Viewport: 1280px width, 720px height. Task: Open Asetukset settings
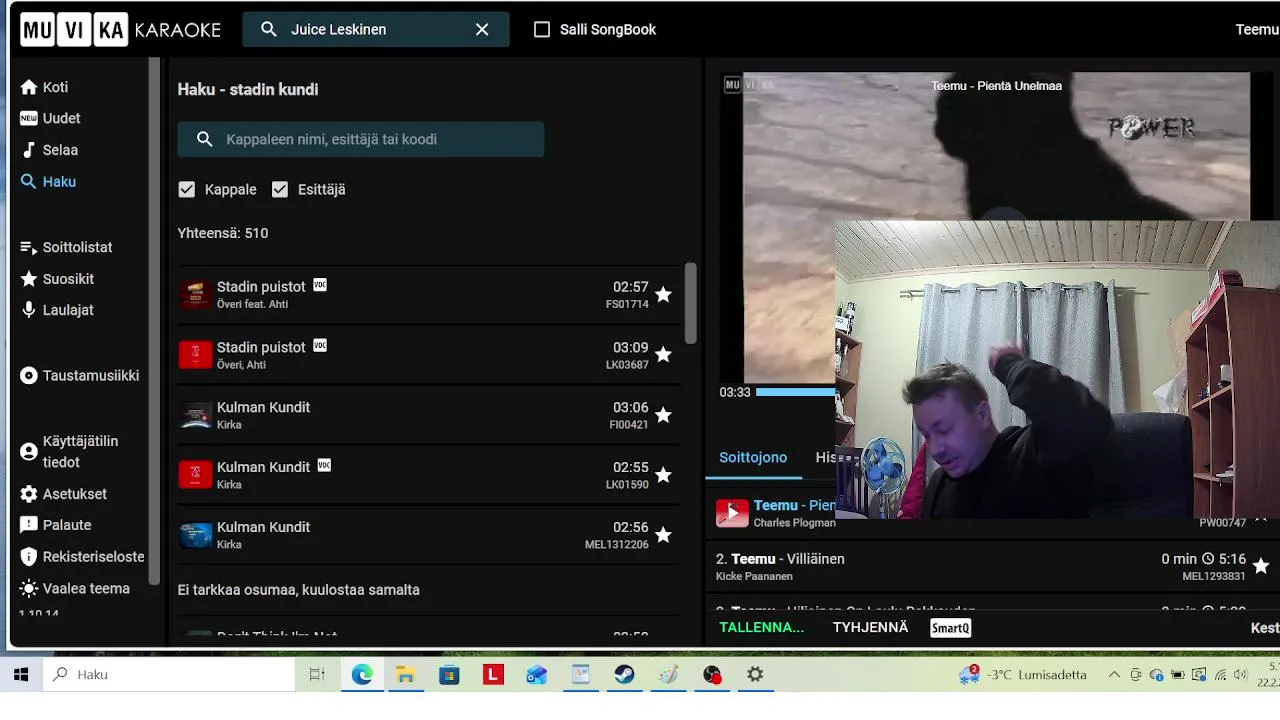pyautogui.click(x=64, y=494)
